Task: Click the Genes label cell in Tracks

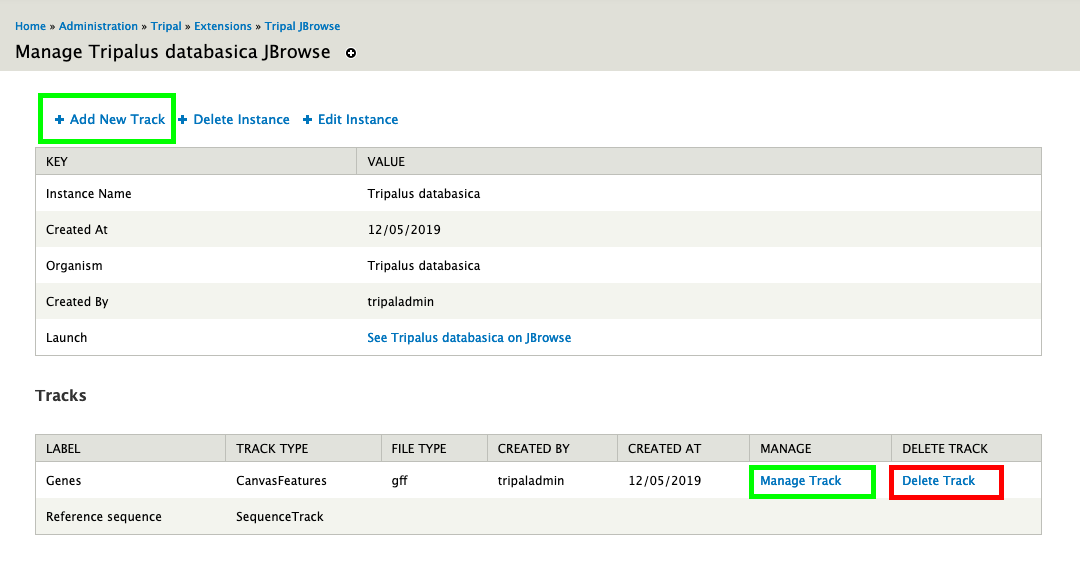Action: (64, 481)
